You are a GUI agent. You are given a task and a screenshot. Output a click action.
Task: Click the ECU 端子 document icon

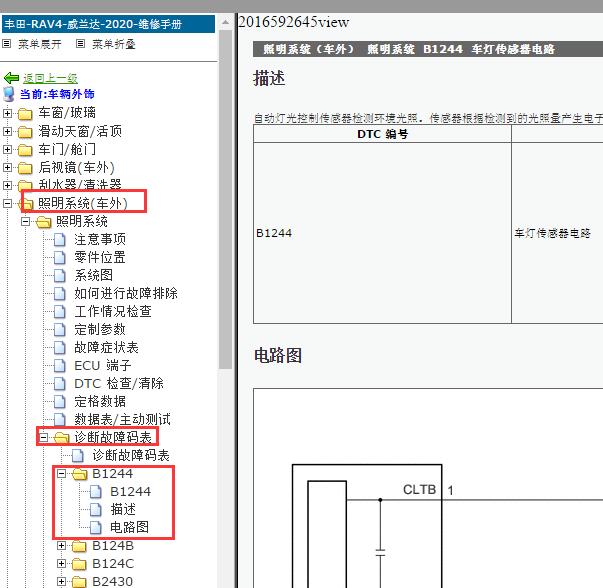click(60, 366)
